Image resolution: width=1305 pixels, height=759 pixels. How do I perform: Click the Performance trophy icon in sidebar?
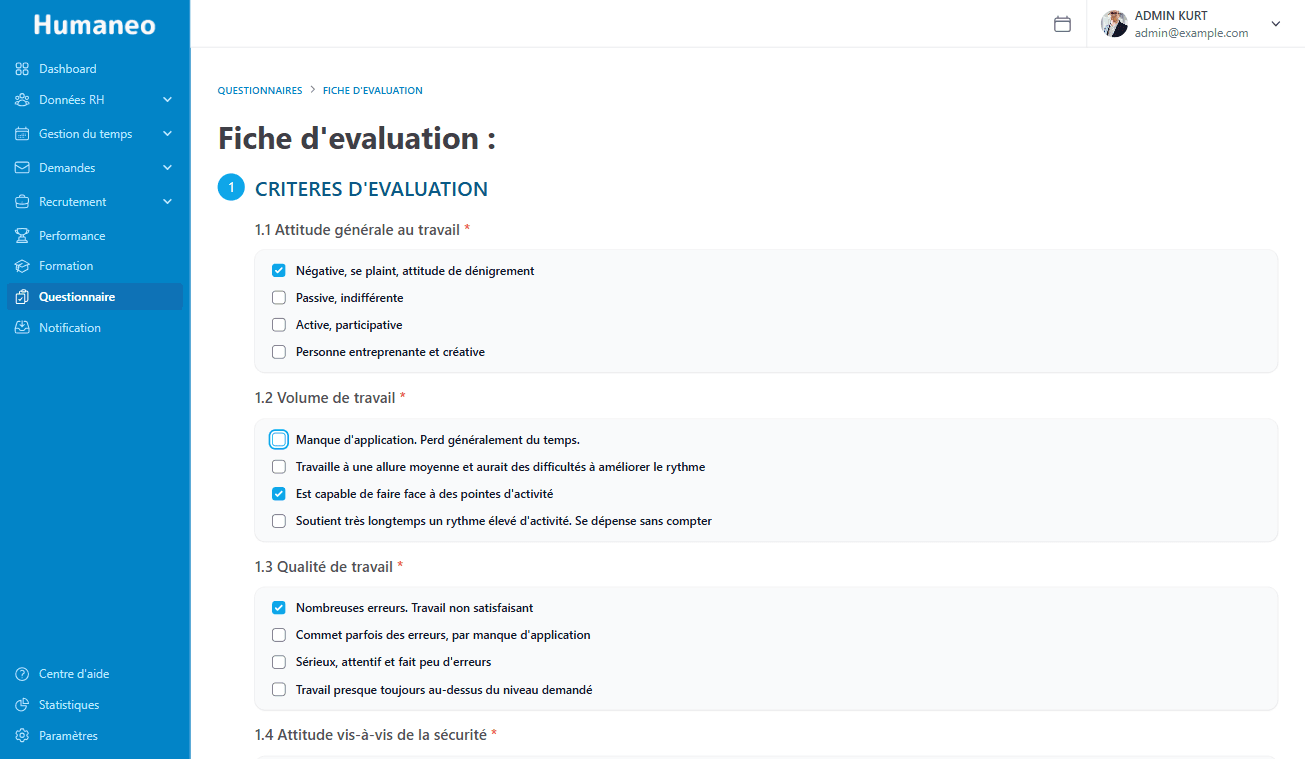22,236
